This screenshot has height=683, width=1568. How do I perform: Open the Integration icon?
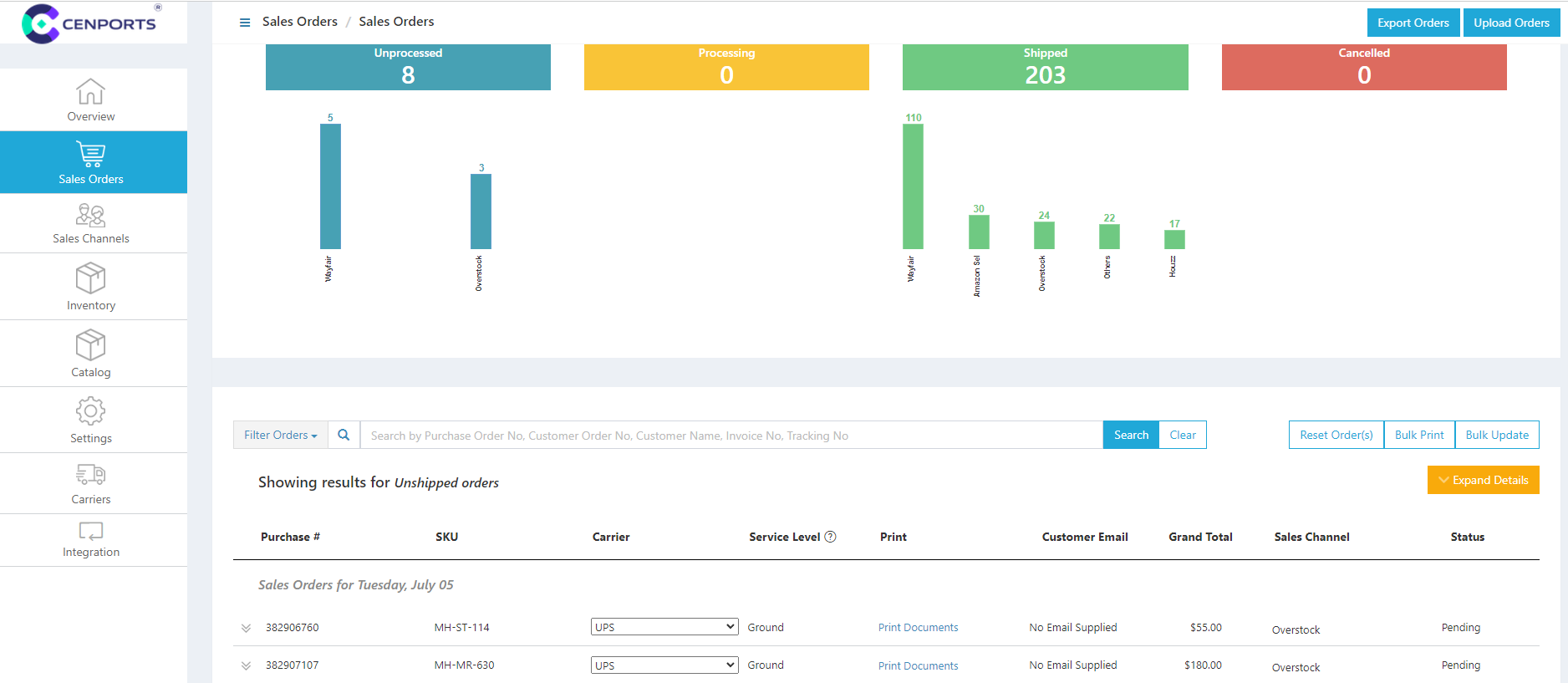click(x=90, y=532)
